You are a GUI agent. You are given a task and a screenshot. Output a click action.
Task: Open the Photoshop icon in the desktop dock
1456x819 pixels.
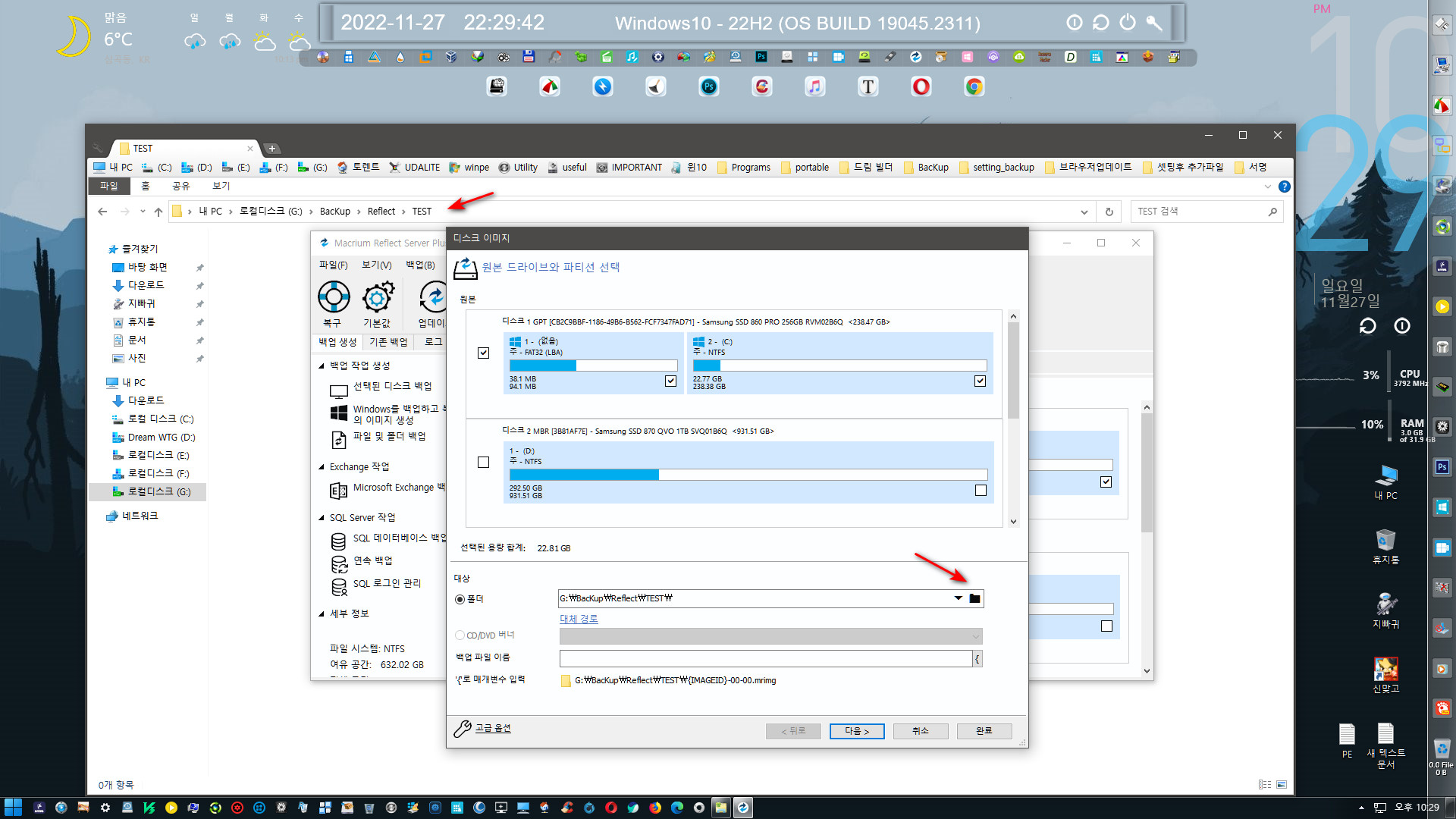[708, 86]
